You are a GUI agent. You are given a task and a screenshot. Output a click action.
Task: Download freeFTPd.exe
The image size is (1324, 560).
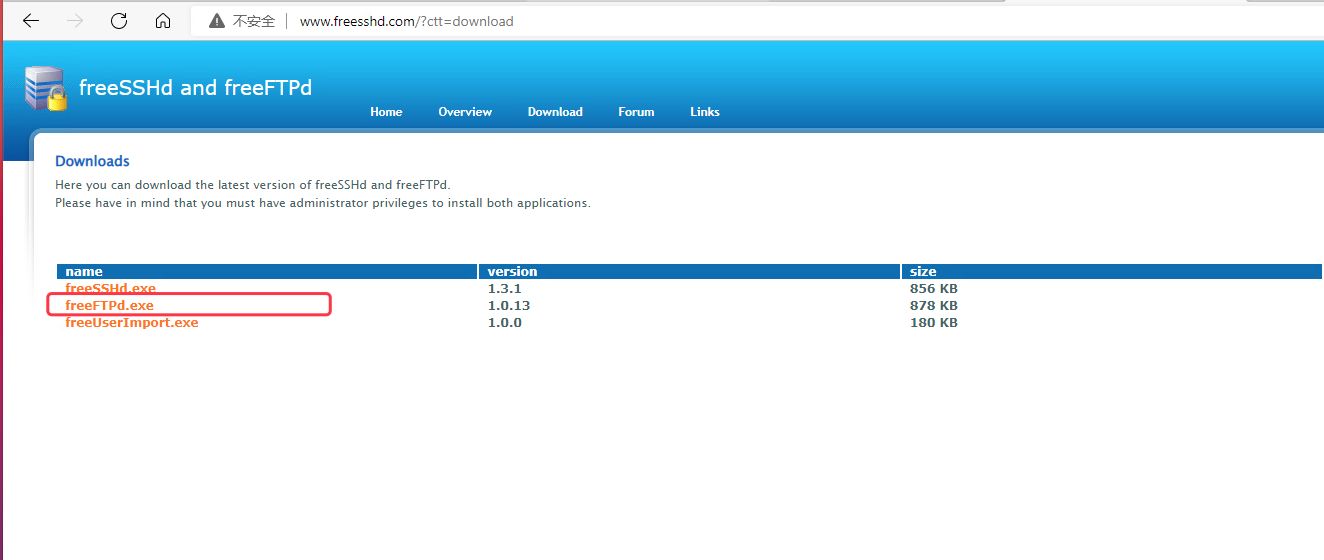click(x=109, y=305)
